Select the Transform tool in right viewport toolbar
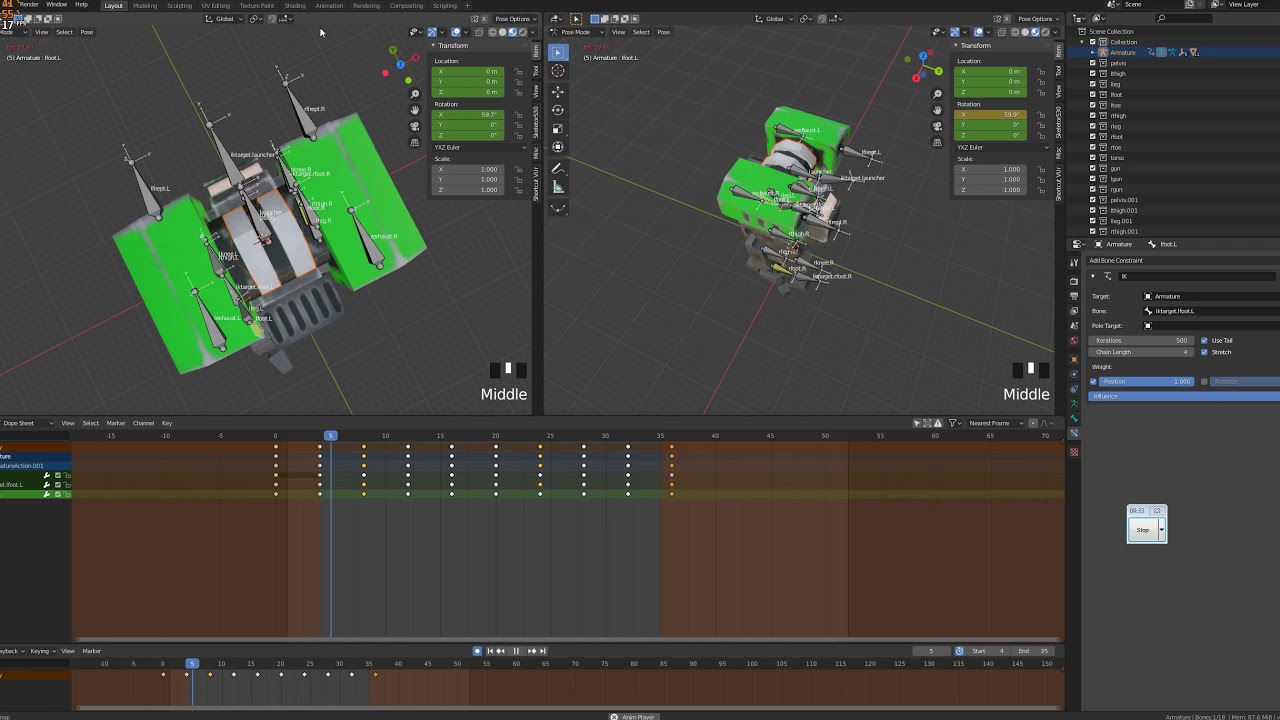 tap(558, 147)
